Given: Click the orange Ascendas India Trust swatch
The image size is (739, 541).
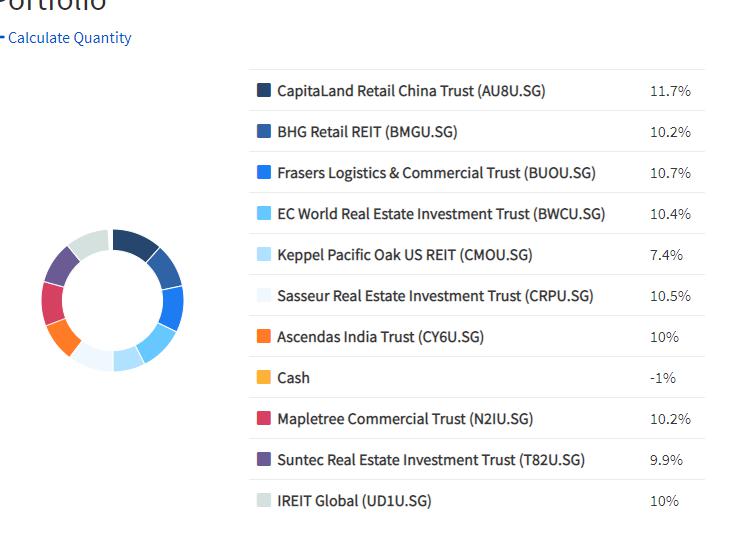Looking at the screenshot, I should (264, 336).
